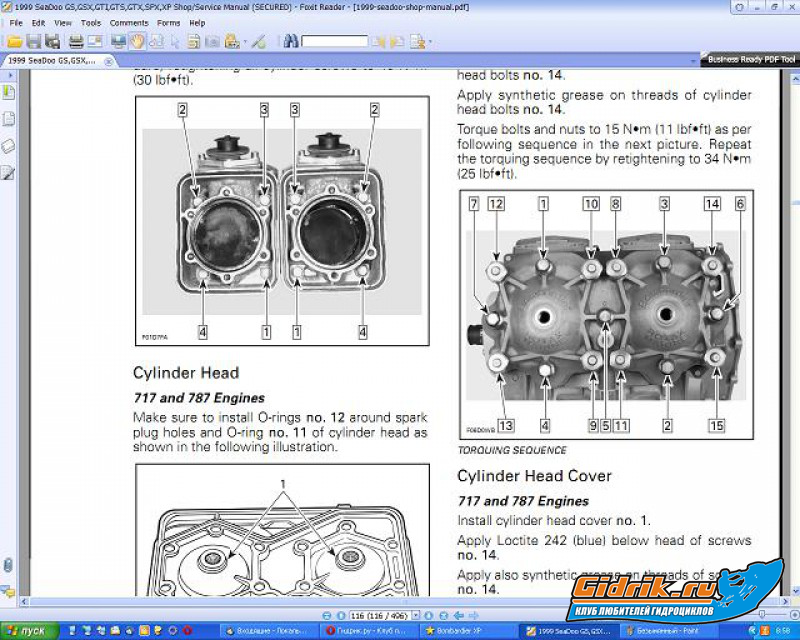
Task: Click in the search text field
Action: tap(335, 42)
